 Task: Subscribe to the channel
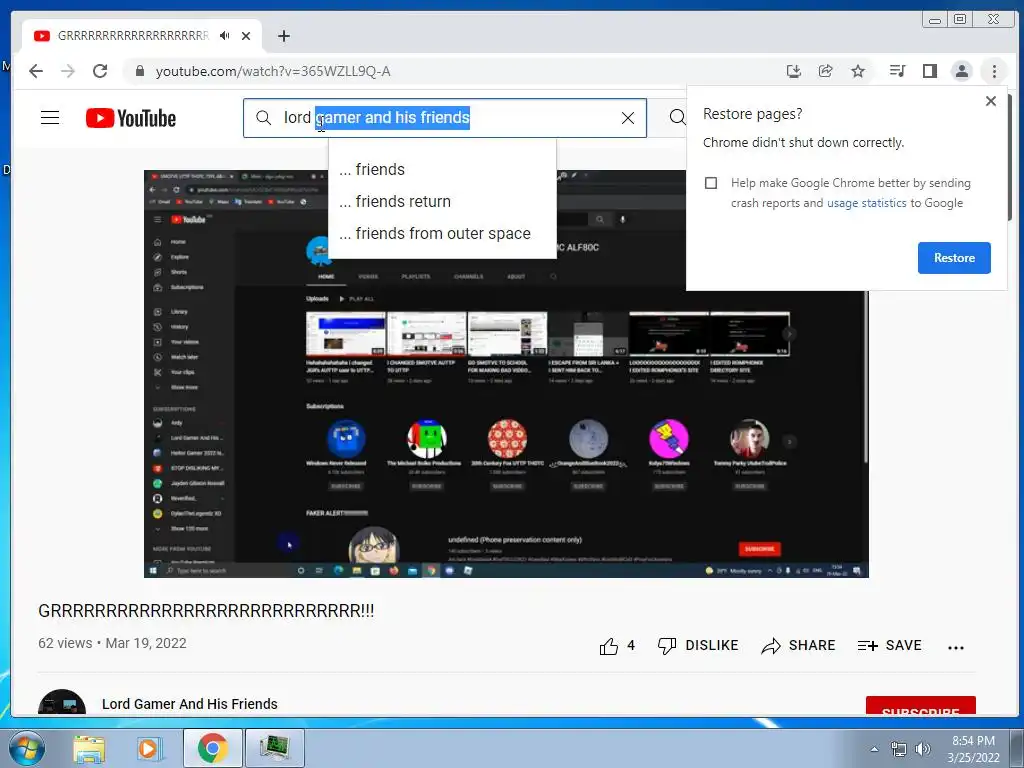(x=920, y=706)
